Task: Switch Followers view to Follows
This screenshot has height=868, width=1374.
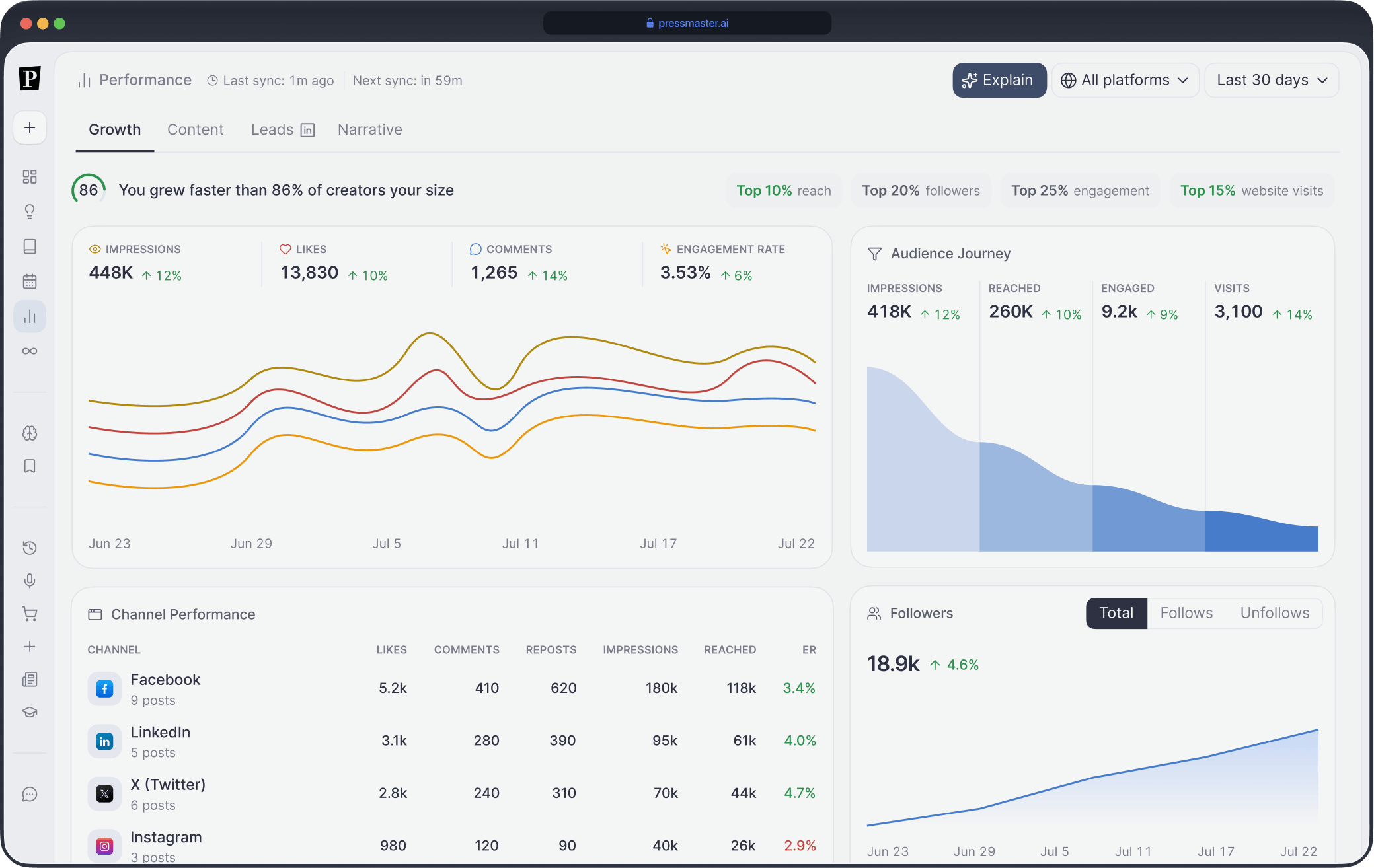Action: [x=1186, y=613]
